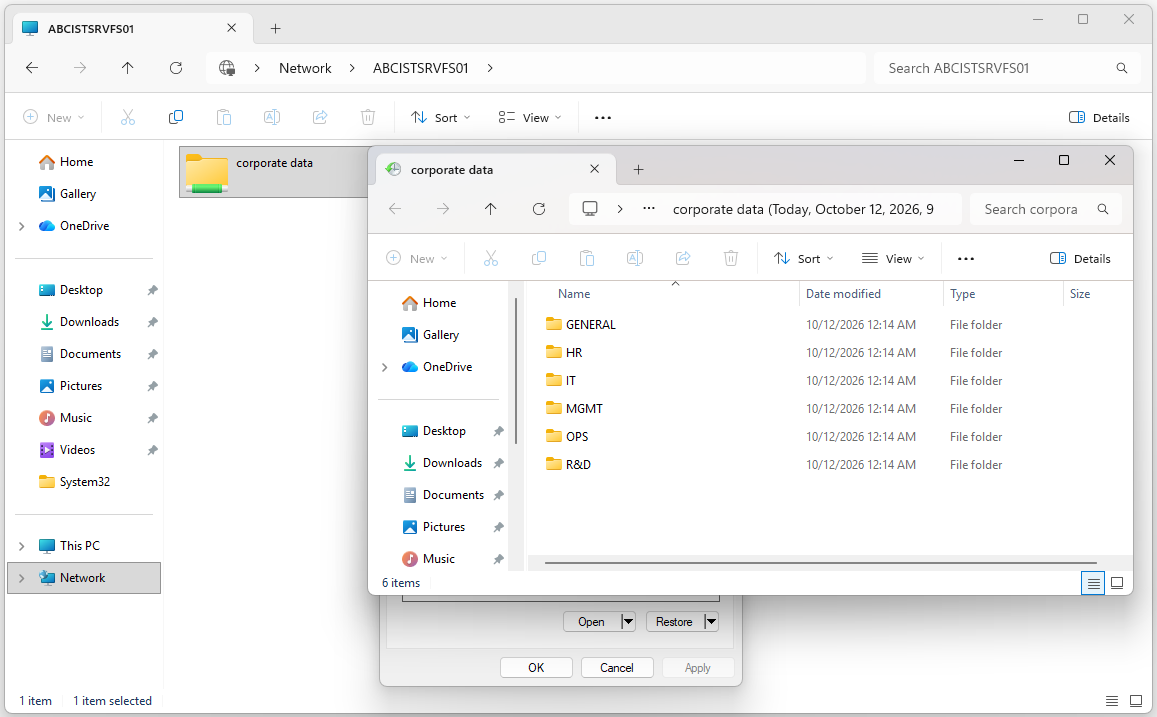Open the dropdown arrow next to Restore
1157x717 pixels.
[x=711, y=622]
